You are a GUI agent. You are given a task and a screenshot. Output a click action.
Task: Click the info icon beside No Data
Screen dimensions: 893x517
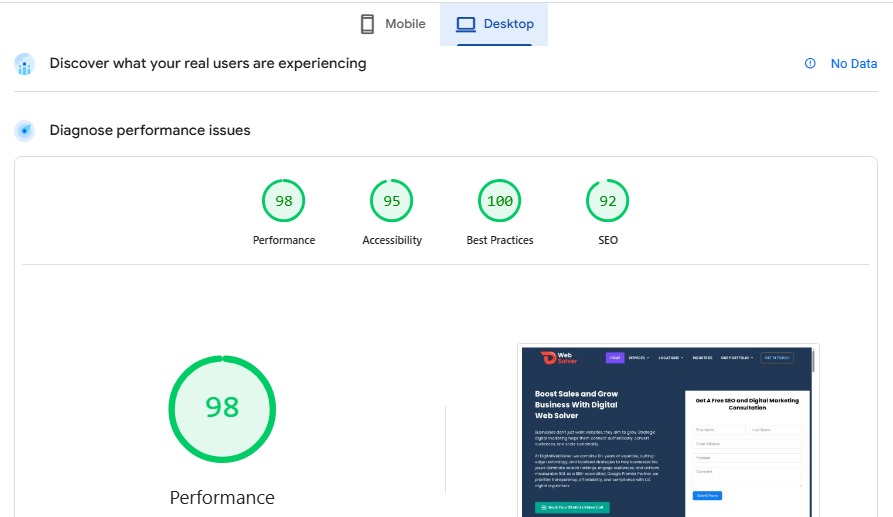(x=810, y=64)
